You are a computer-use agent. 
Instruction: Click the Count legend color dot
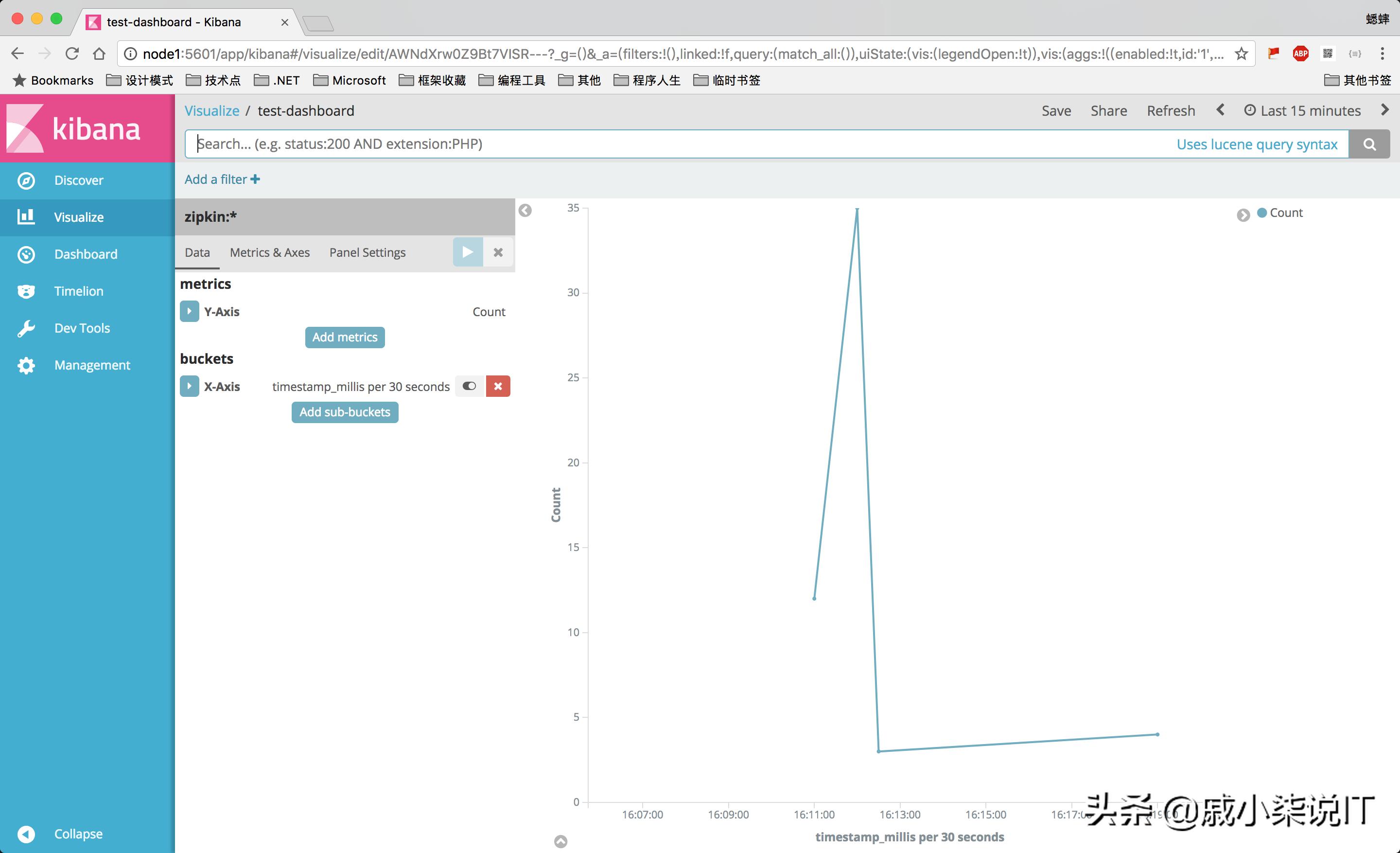pyautogui.click(x=1262, y=213)
